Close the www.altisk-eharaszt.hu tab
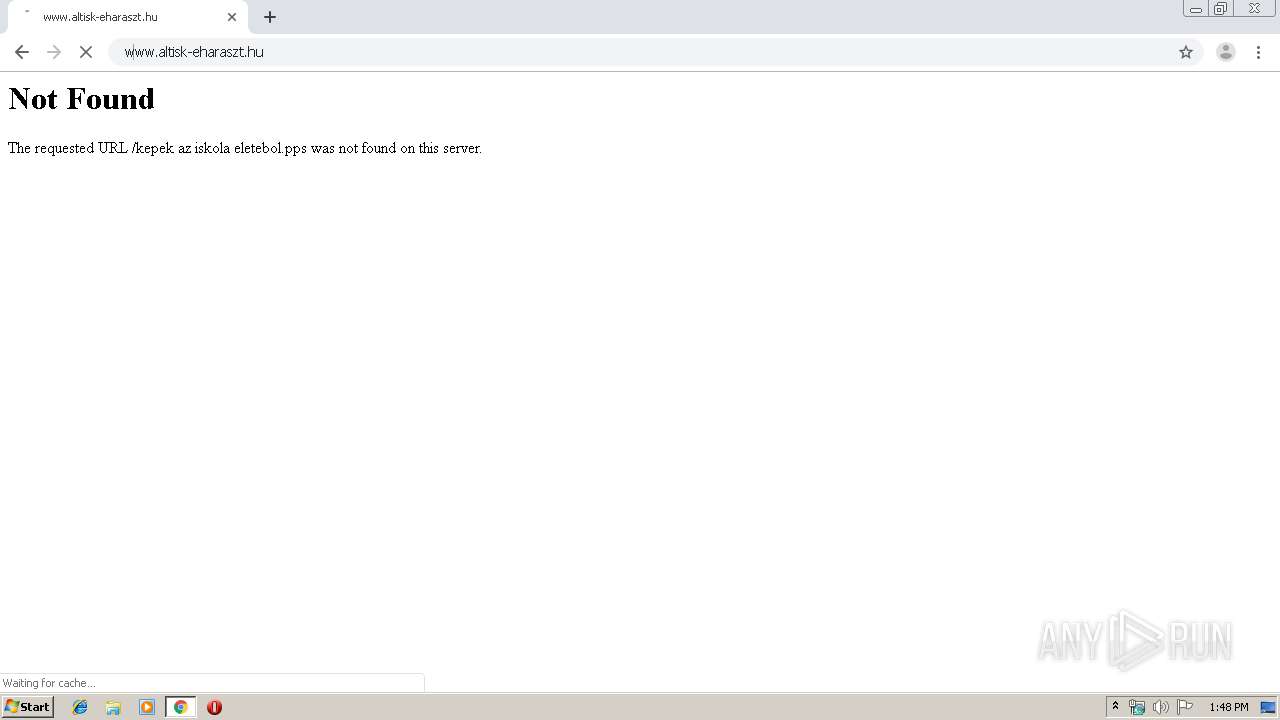The height and width of the screenshot is (720, 1280). (232, 17)
